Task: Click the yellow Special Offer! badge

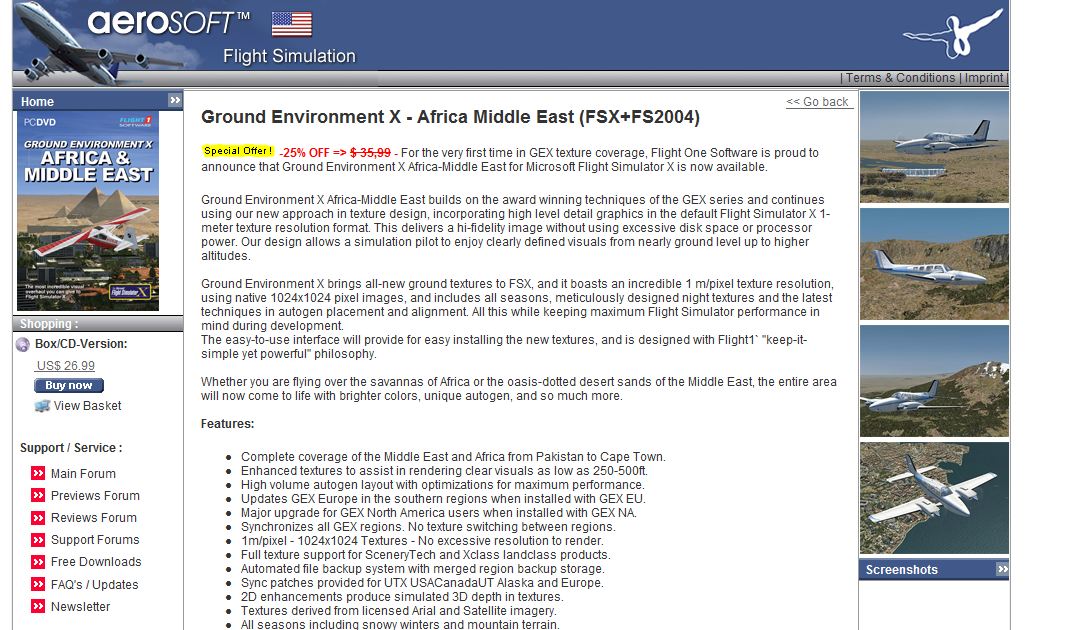Action: pyautogui.click(x=239, y=151)
